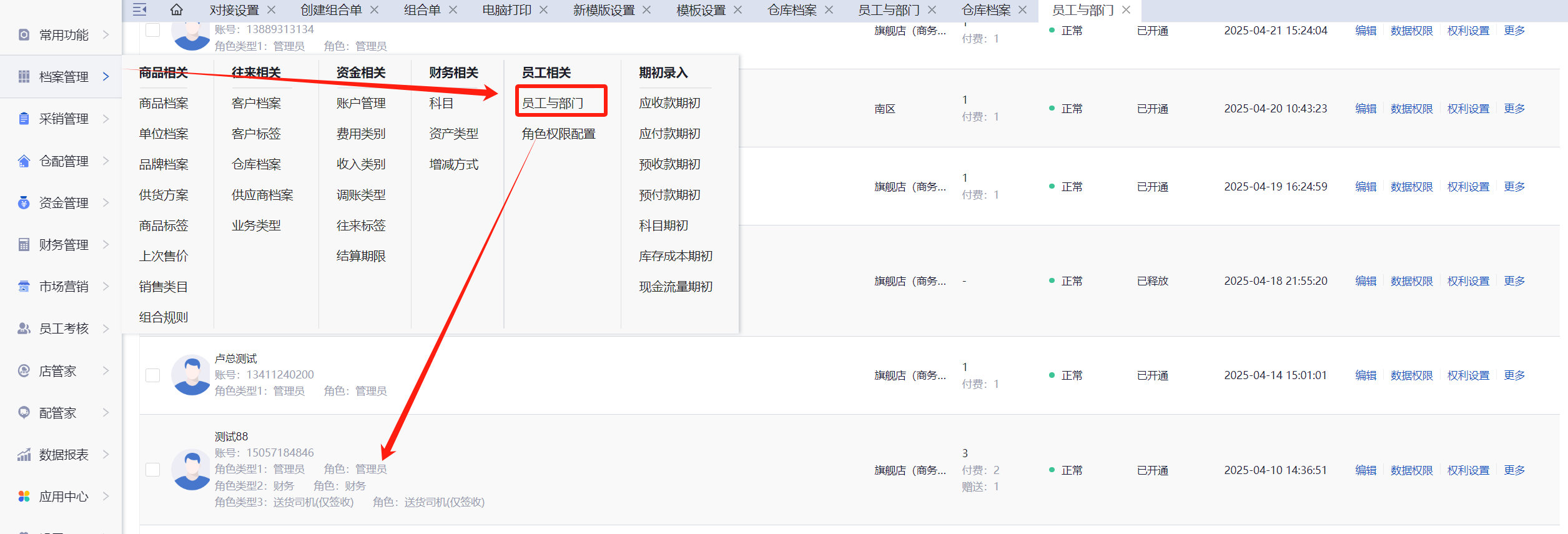The height and width of the screenshot is (534, 1568).
Task: Close the 电脑打印 tab
Action: pyautogui.click(x=543, y=10)
